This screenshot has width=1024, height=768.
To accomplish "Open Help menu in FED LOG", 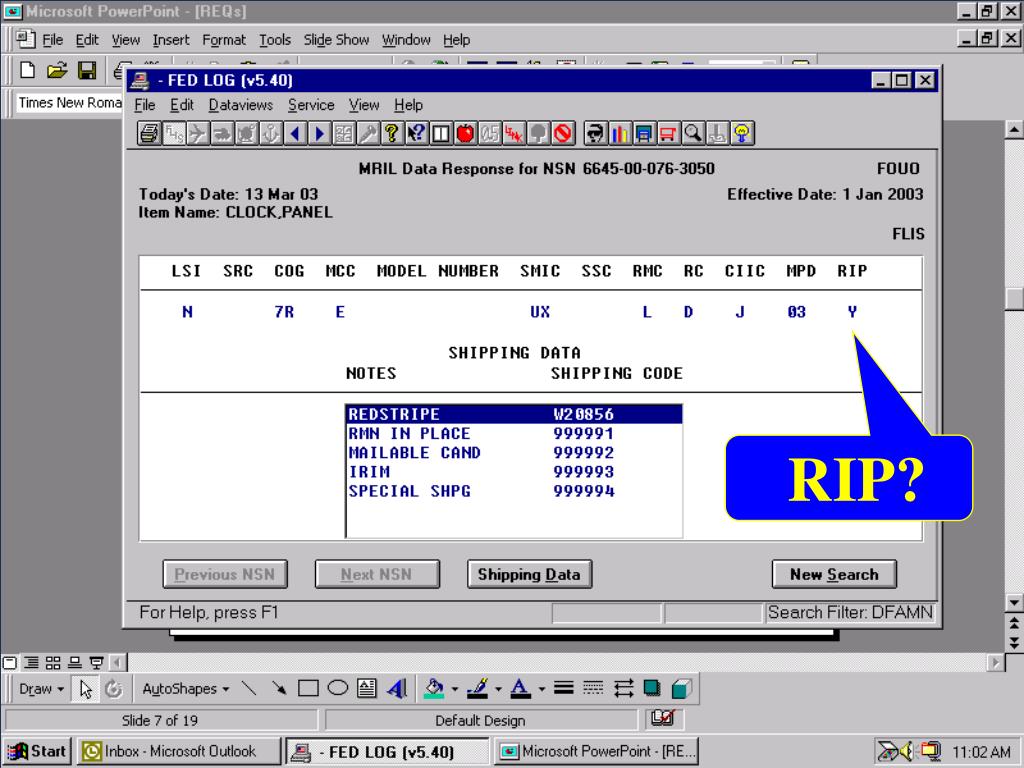I will click(x=408, y=105).
